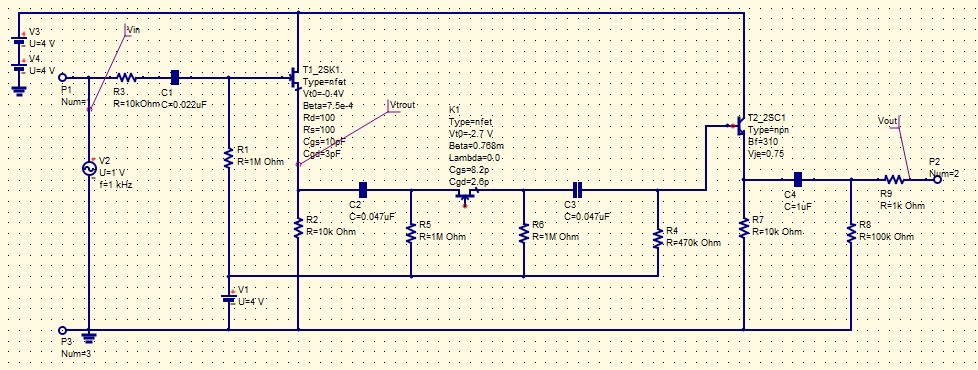This screenshot has height=370, width=978.
Task: Click the Rs=100 property text
Action: coord(319,130)
